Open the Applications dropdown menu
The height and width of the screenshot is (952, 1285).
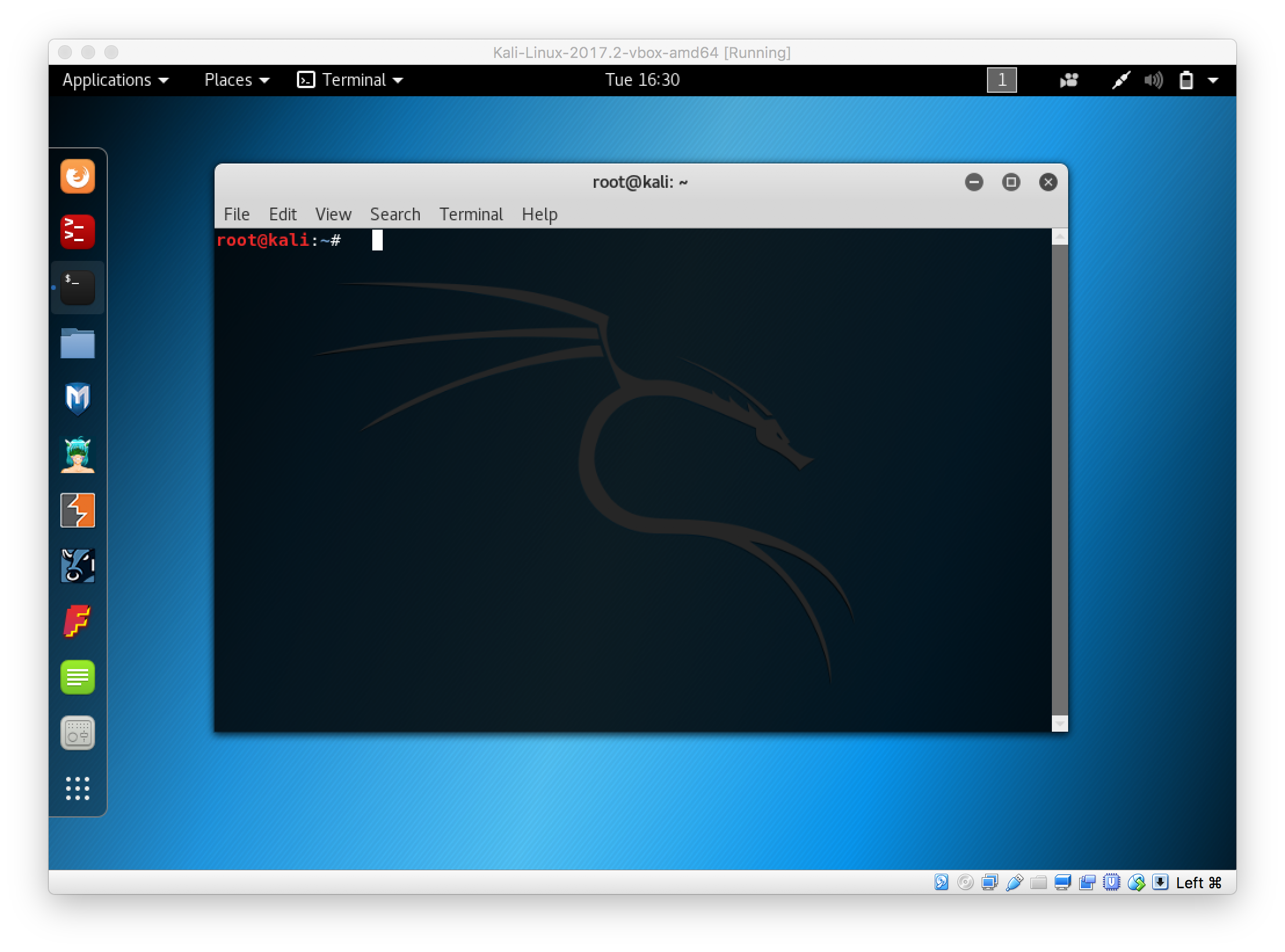115,80
